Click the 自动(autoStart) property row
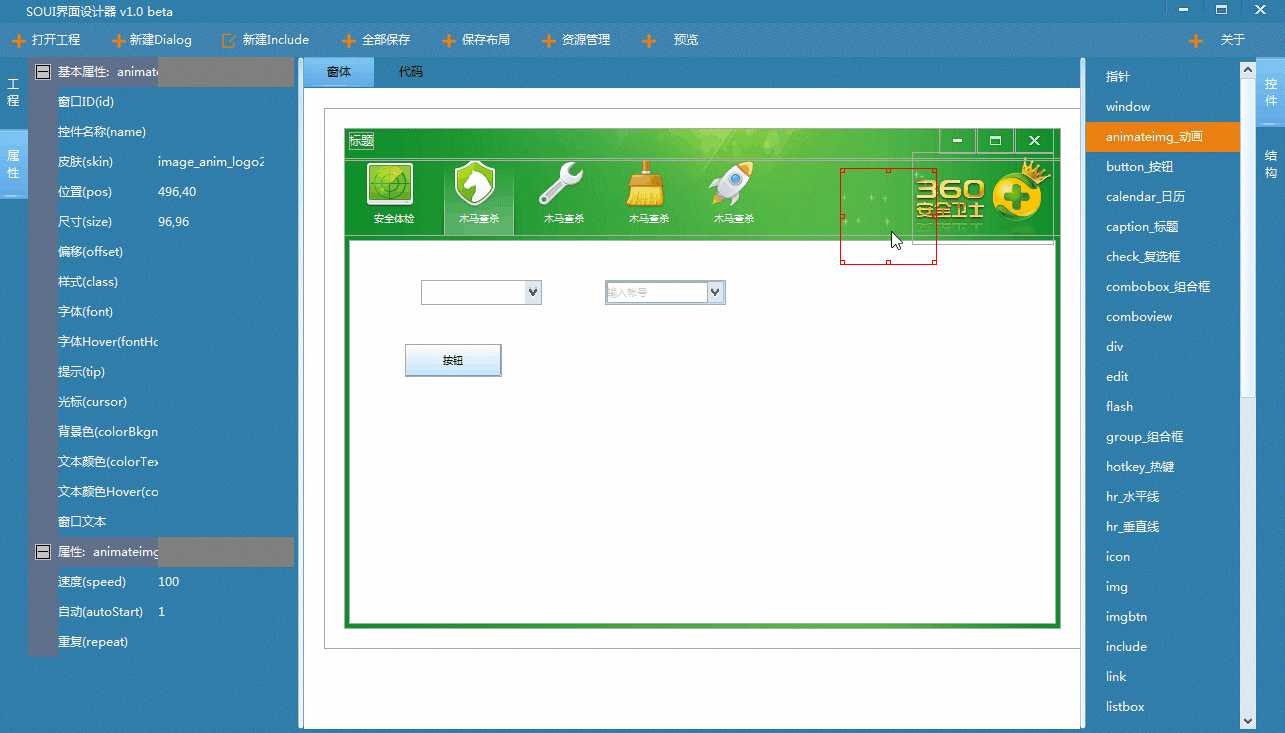Screen dimensions: 1285x733 point(162,612)
